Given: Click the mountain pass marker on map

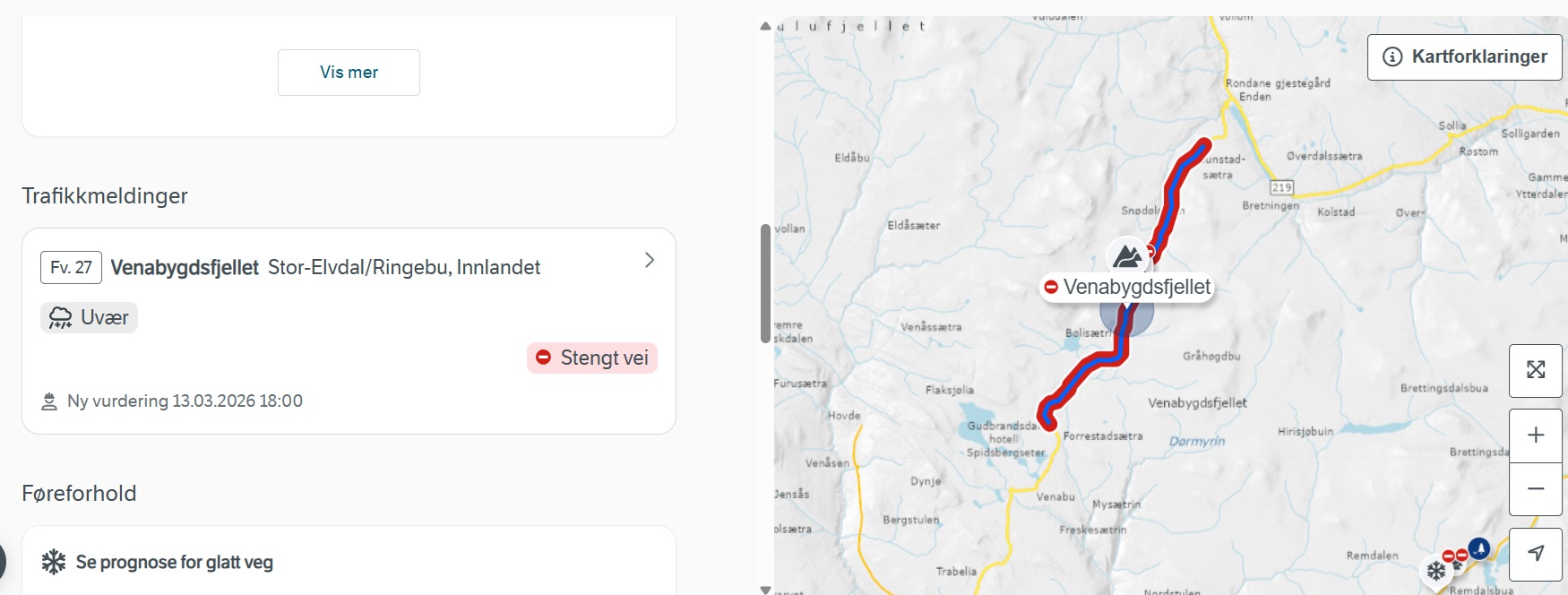Looking at the screenshot, I should point(1127,256).
